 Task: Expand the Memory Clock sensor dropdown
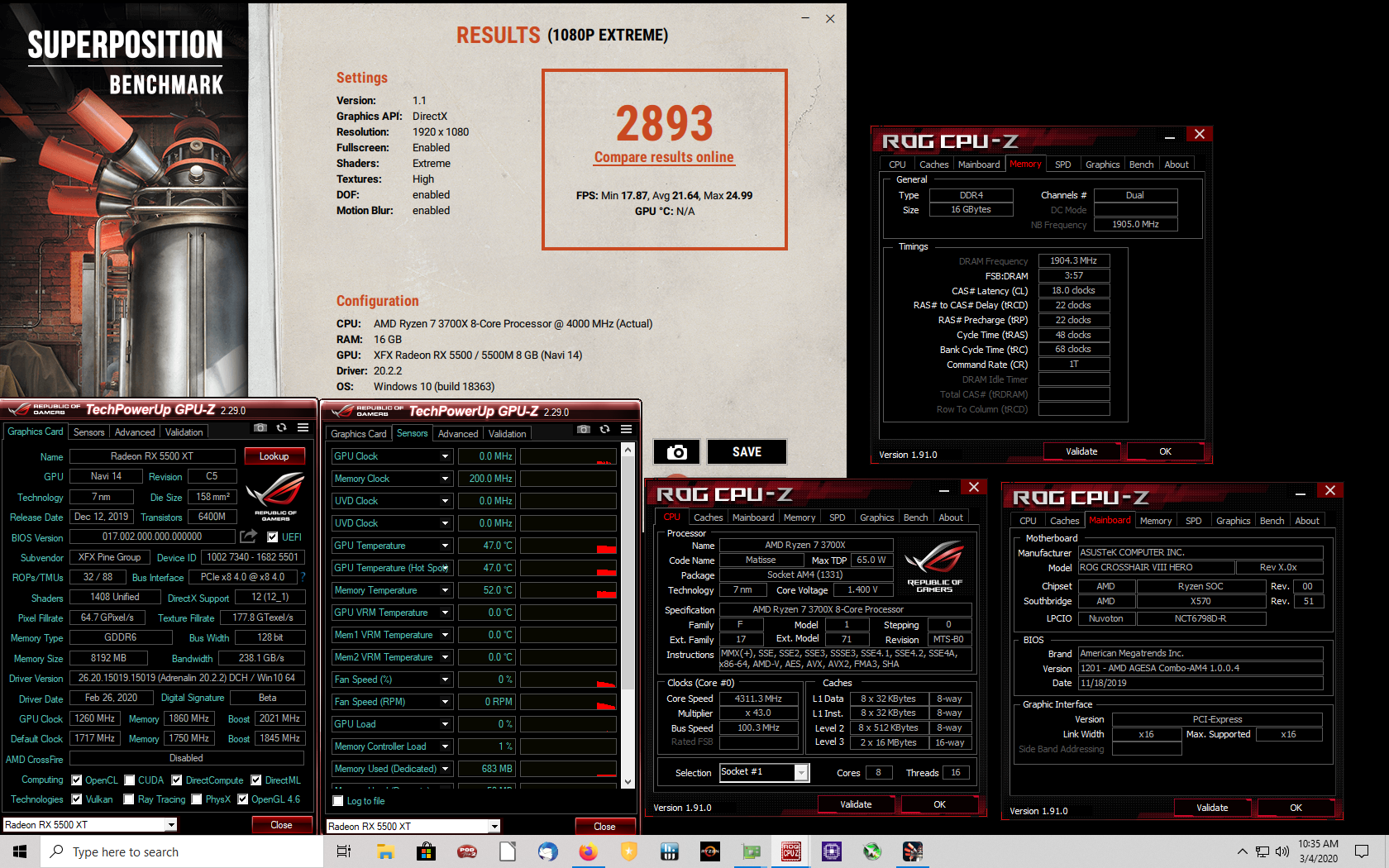click(445, 479)
